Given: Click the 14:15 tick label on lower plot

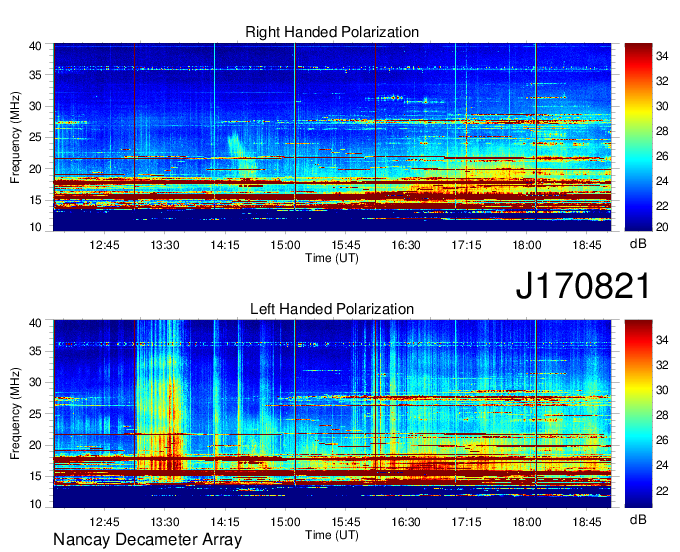Looking at the screenshot, I should [225, 522].
